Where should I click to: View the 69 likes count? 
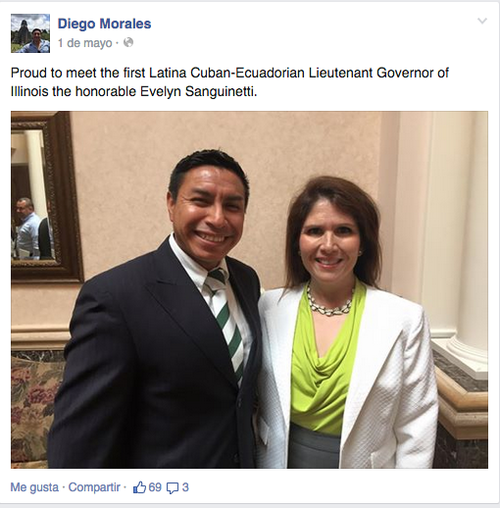click(155, 488)
